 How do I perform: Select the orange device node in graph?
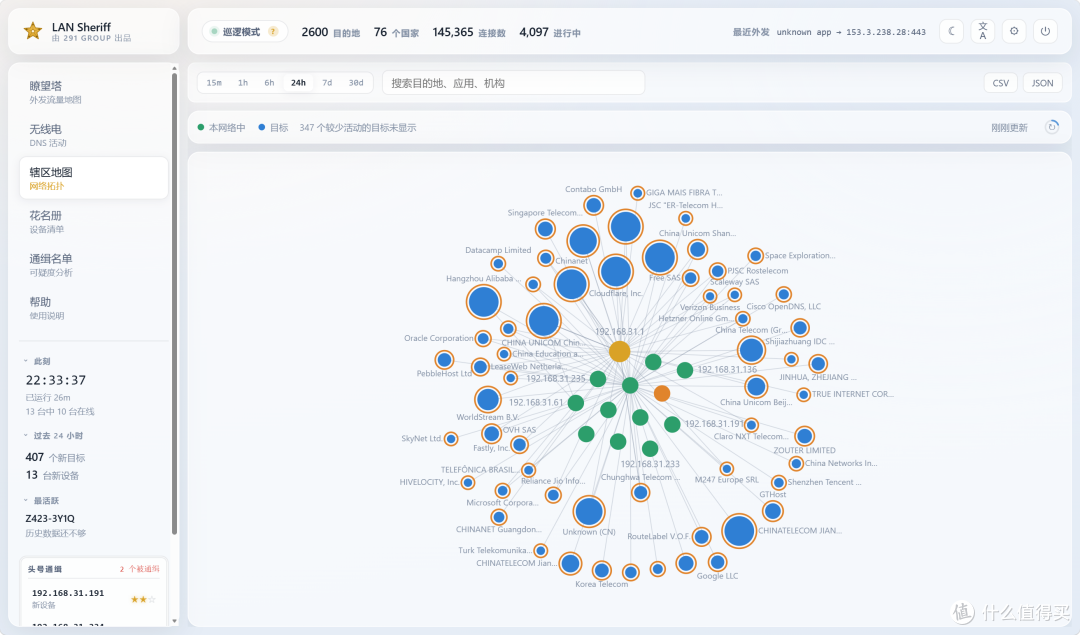662,393
